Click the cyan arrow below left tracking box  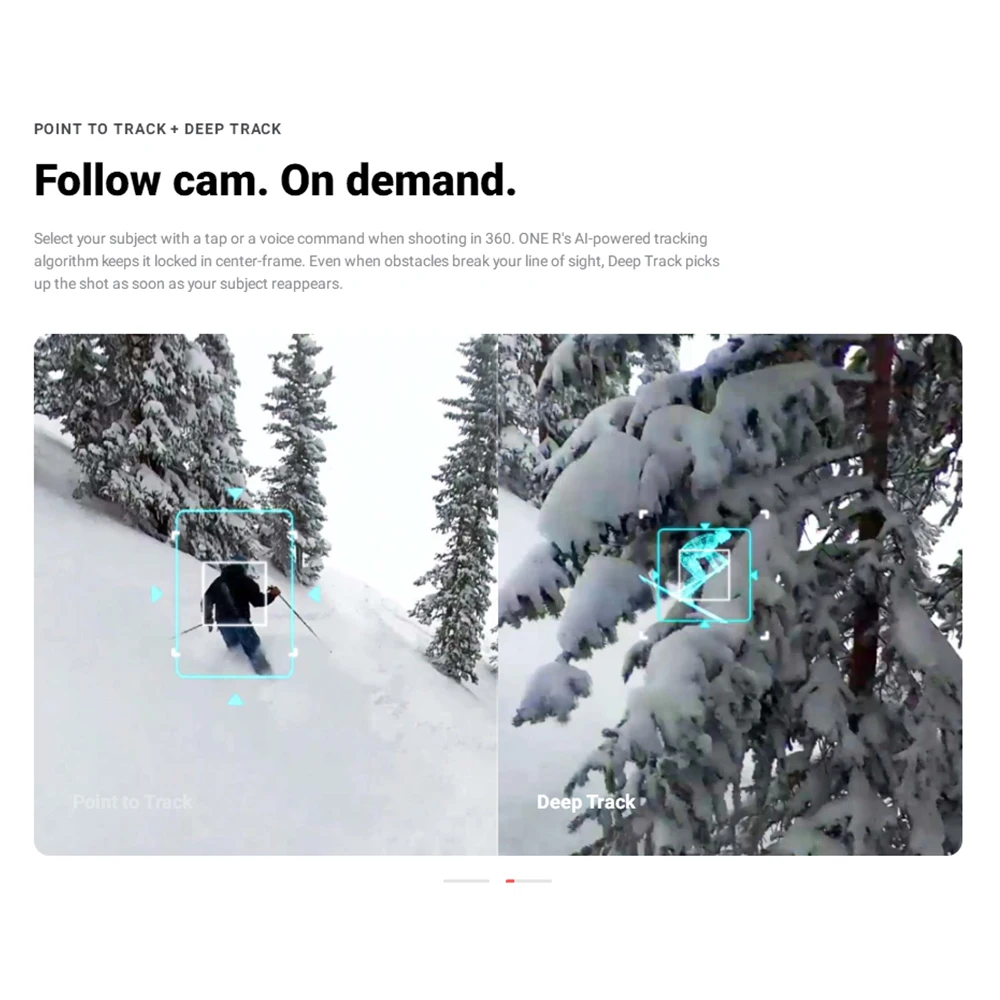coord(235,700)
